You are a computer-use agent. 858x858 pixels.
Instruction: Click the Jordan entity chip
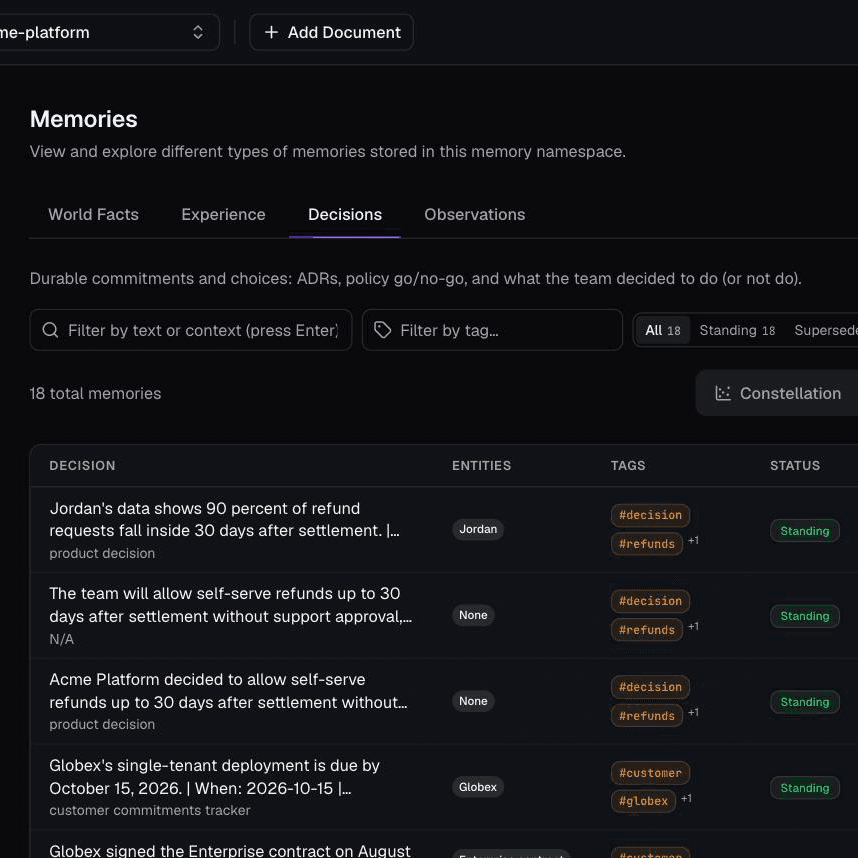tap(478, 529)
